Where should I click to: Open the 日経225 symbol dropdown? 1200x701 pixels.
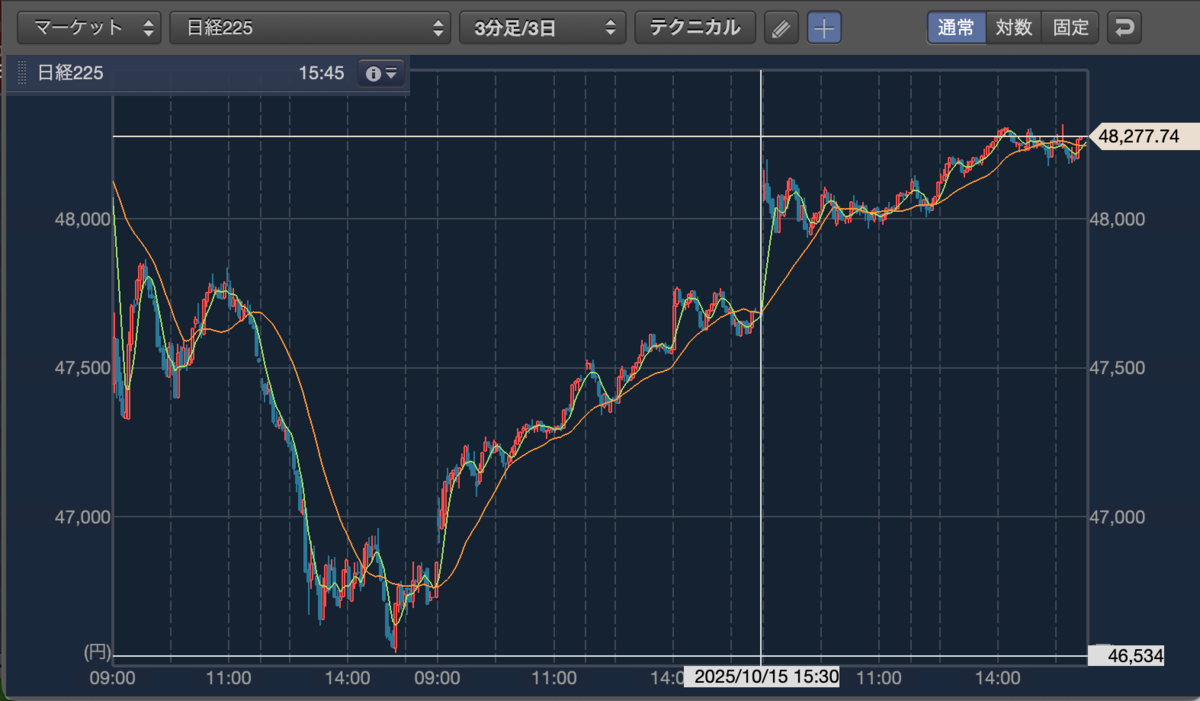click(310, 28)
